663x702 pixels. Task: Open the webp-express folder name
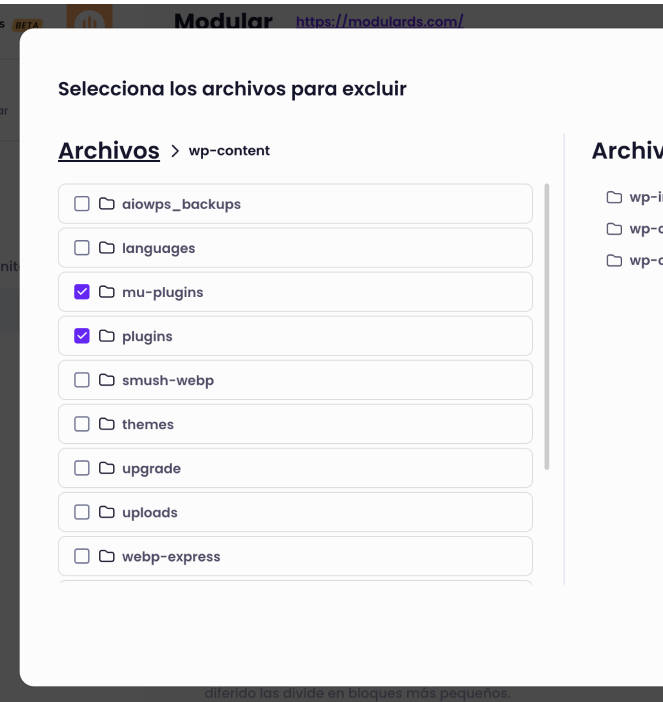(x=171, y=557)
